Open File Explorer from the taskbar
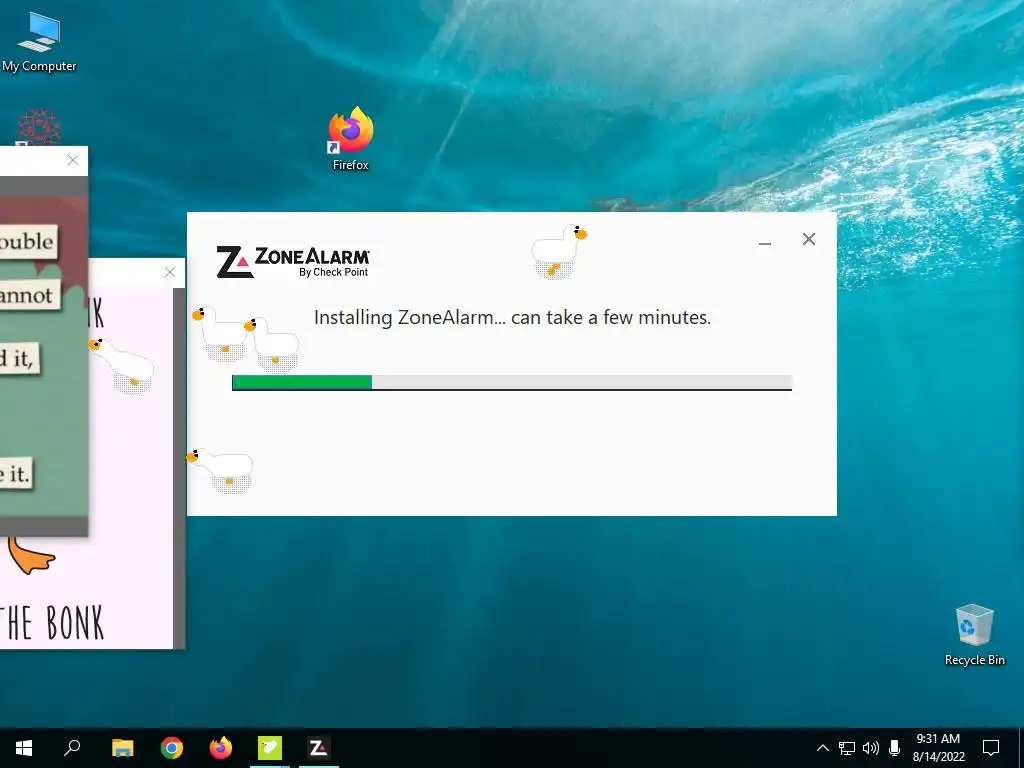The width and height of the screenshot is (1024, 768). pos(123,748)
